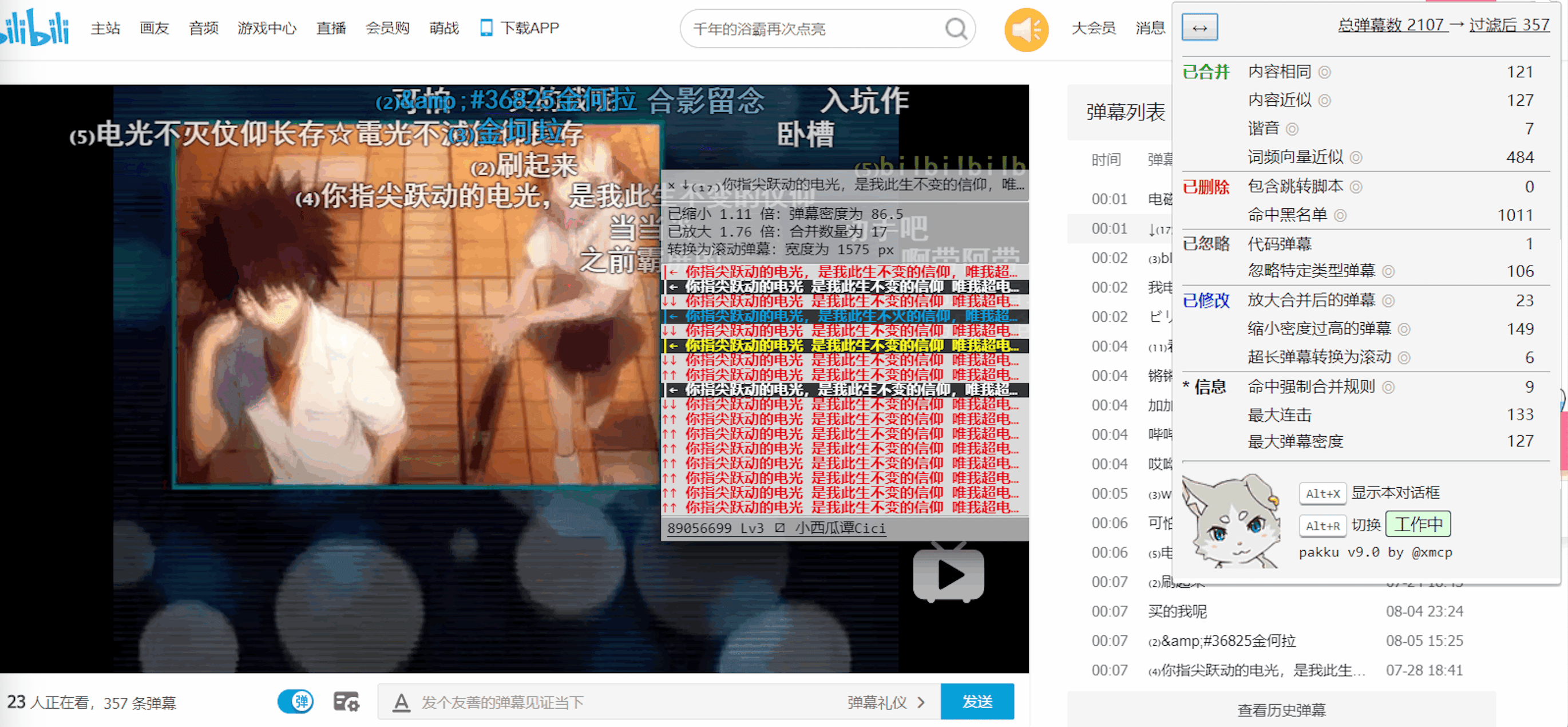This screenshot has height=727, width=1568.
Task: Click 发送 send button
Action: (977, 701)
